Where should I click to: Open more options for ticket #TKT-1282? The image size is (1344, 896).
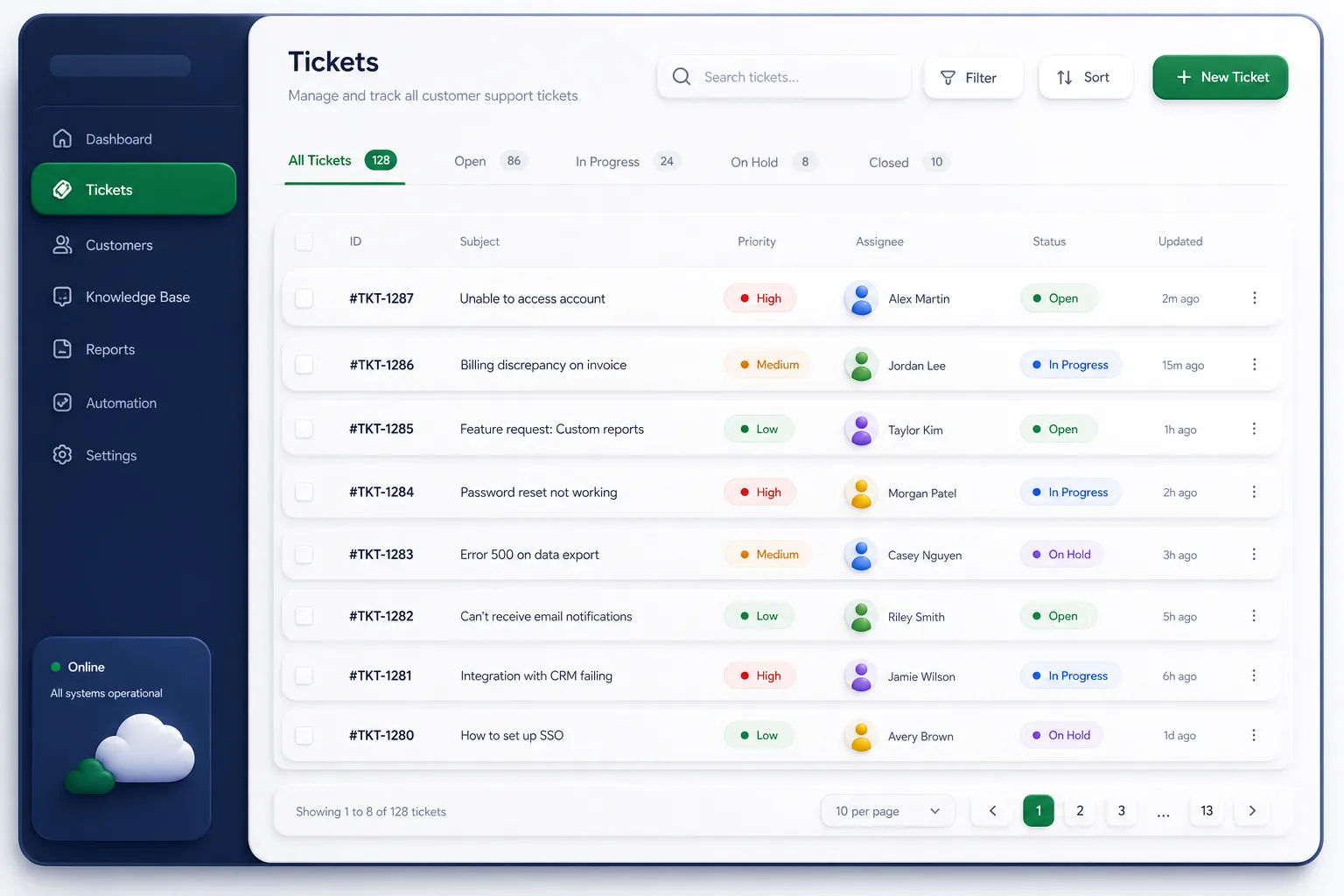pyautogui.click(x=1254, y=616)
